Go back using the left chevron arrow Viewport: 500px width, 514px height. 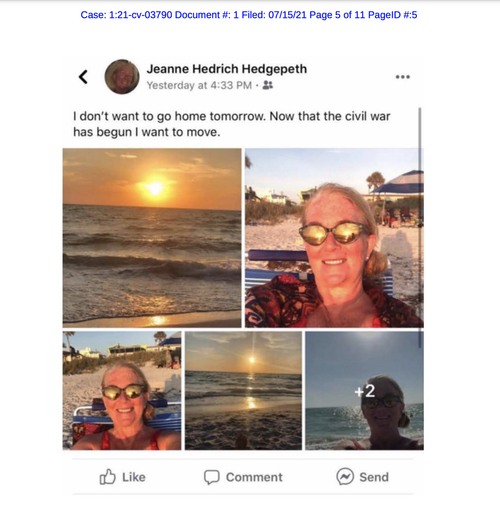click(83, 77)
